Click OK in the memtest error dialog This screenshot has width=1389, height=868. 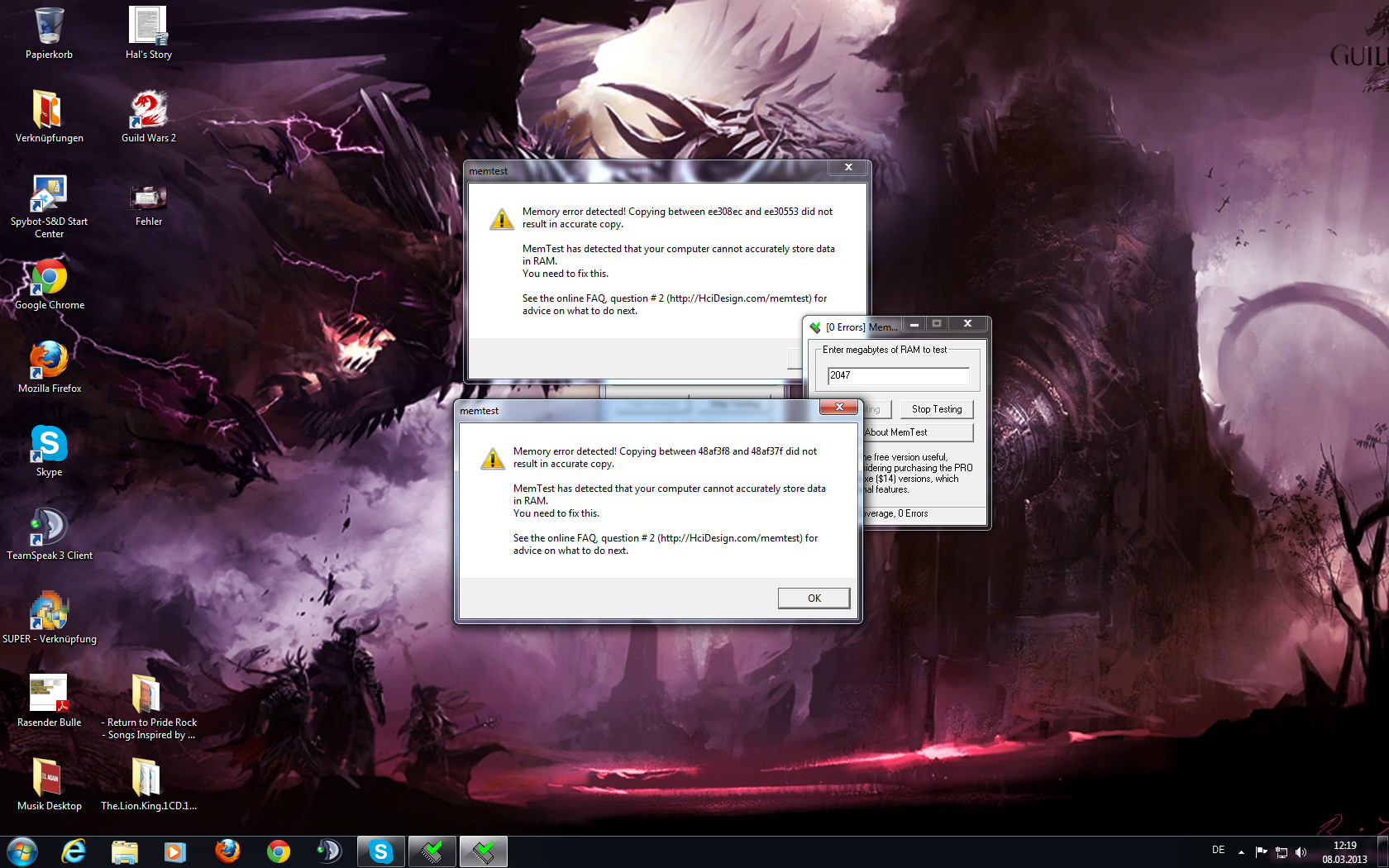(814, 598)
